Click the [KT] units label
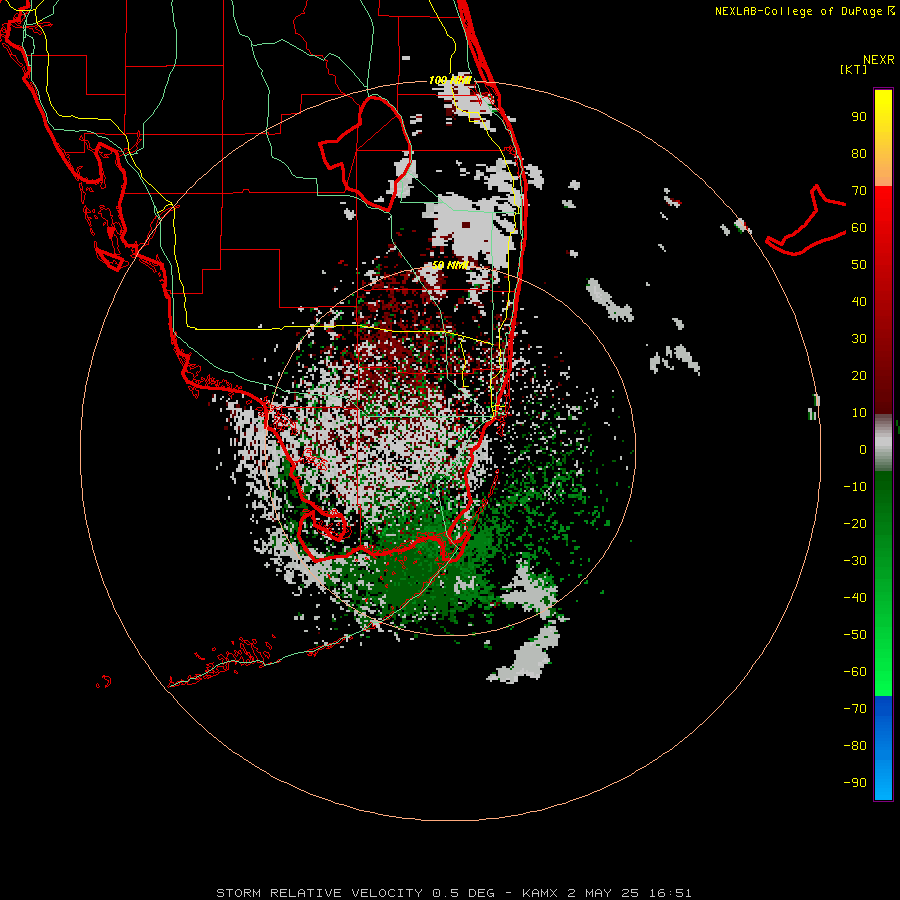 854,69
